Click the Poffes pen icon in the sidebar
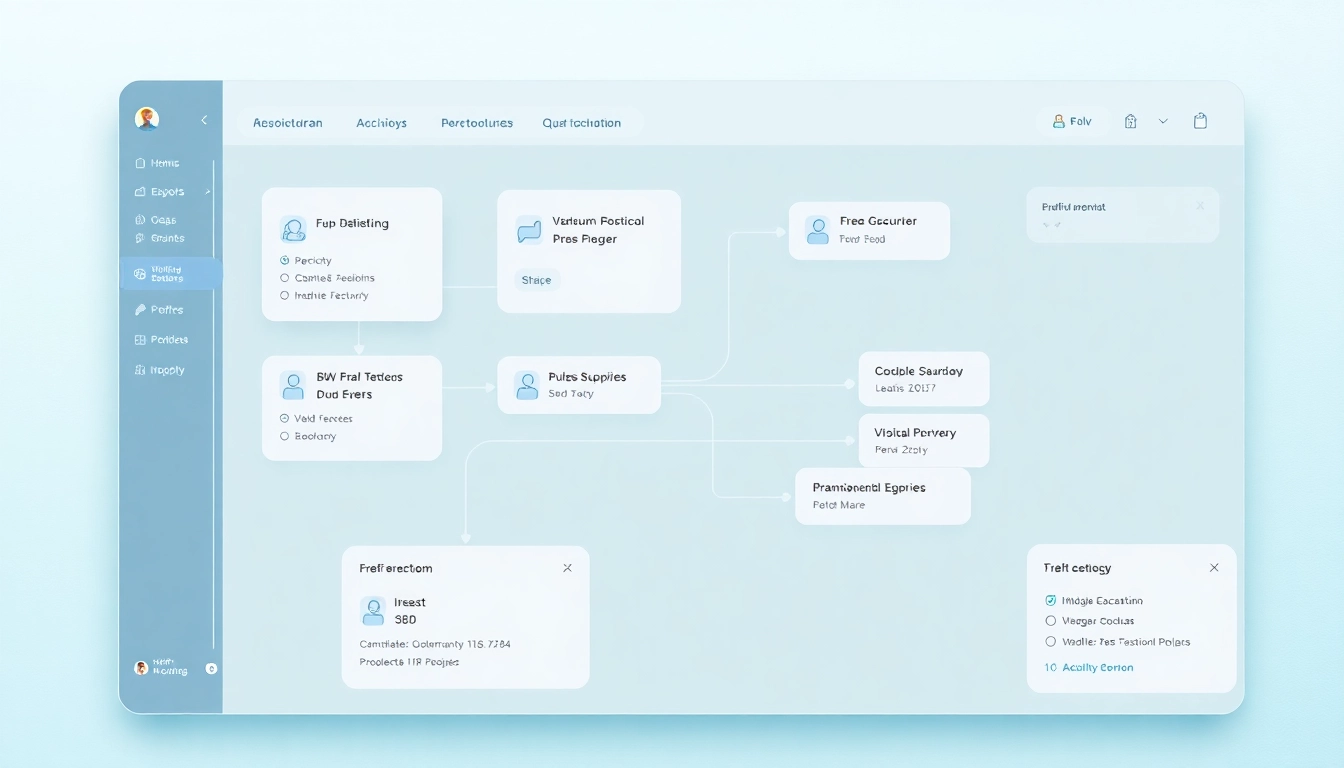 tap(140, 310)
